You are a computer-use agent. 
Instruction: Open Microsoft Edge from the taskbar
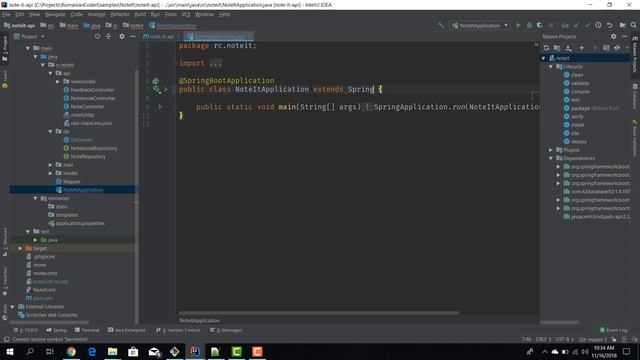tap(92, 351)
